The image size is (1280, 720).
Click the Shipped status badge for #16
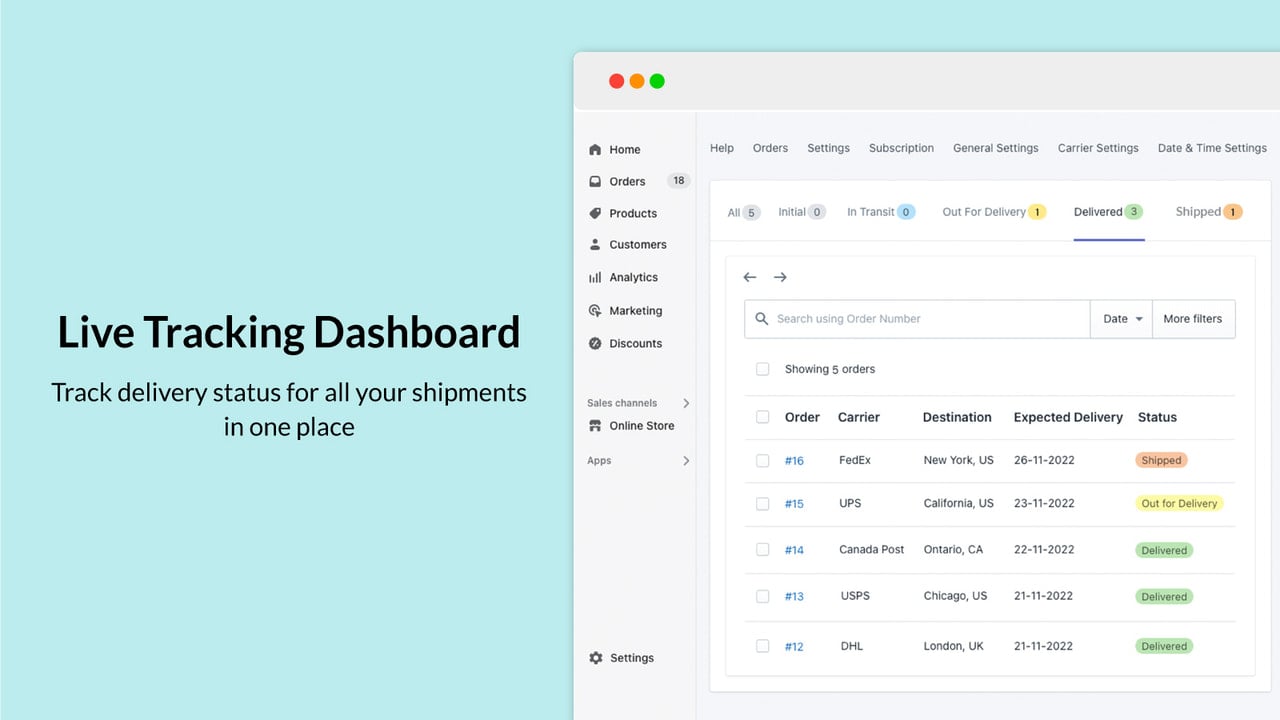(x=1161, y=461)
